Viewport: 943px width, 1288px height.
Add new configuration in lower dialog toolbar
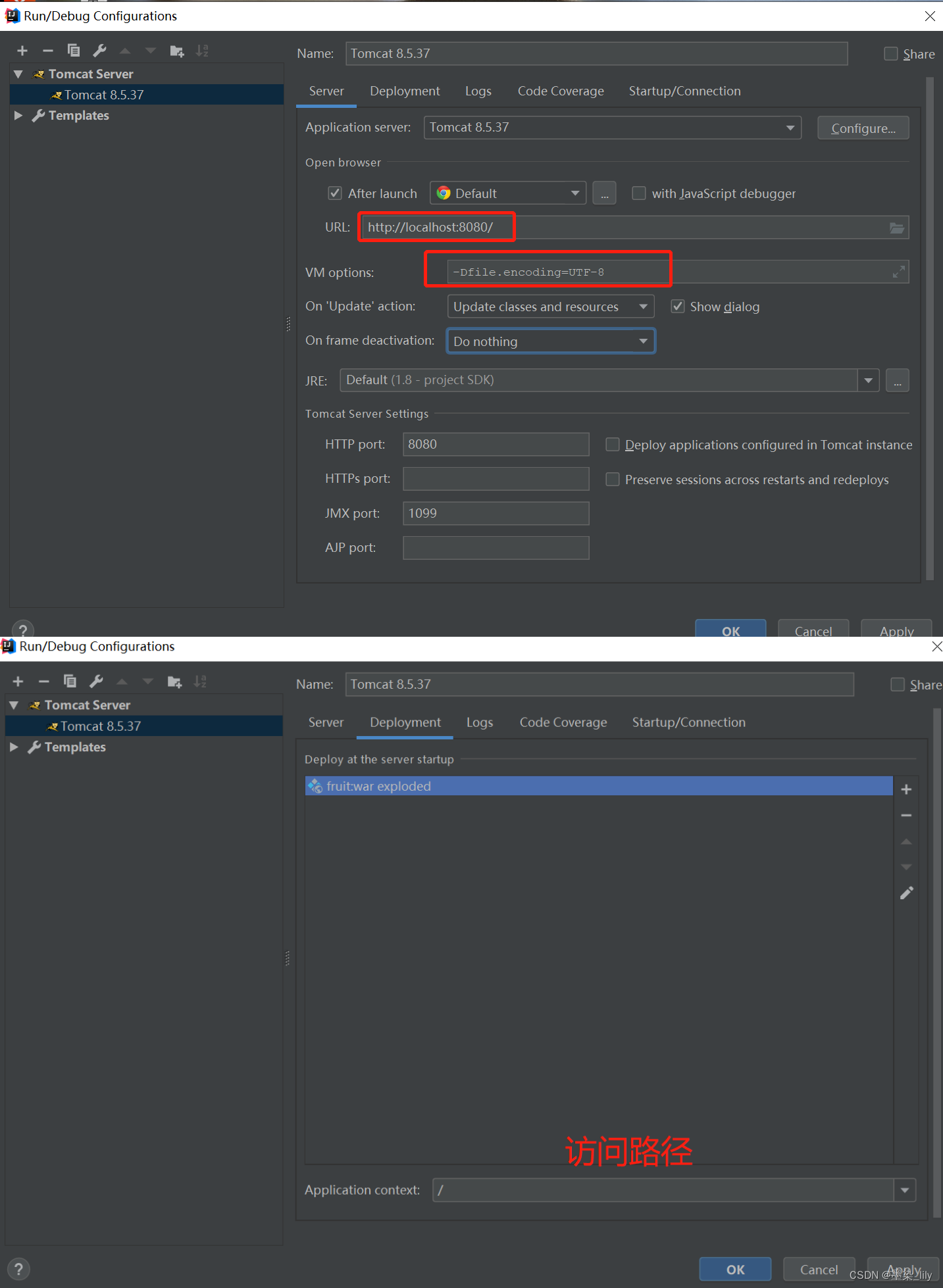click(18, 681)
